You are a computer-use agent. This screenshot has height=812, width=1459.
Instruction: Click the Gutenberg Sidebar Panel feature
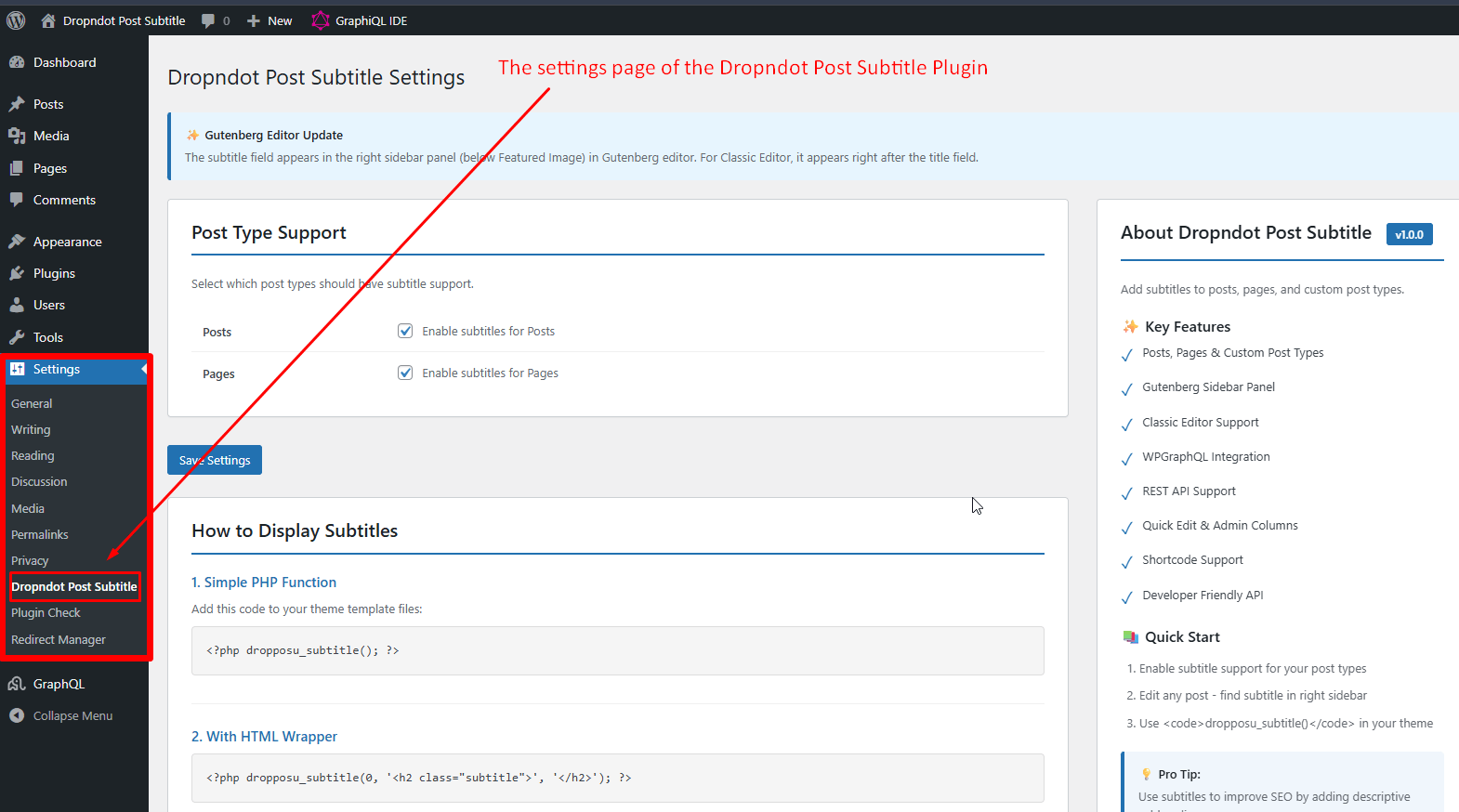pos(1208,387)
